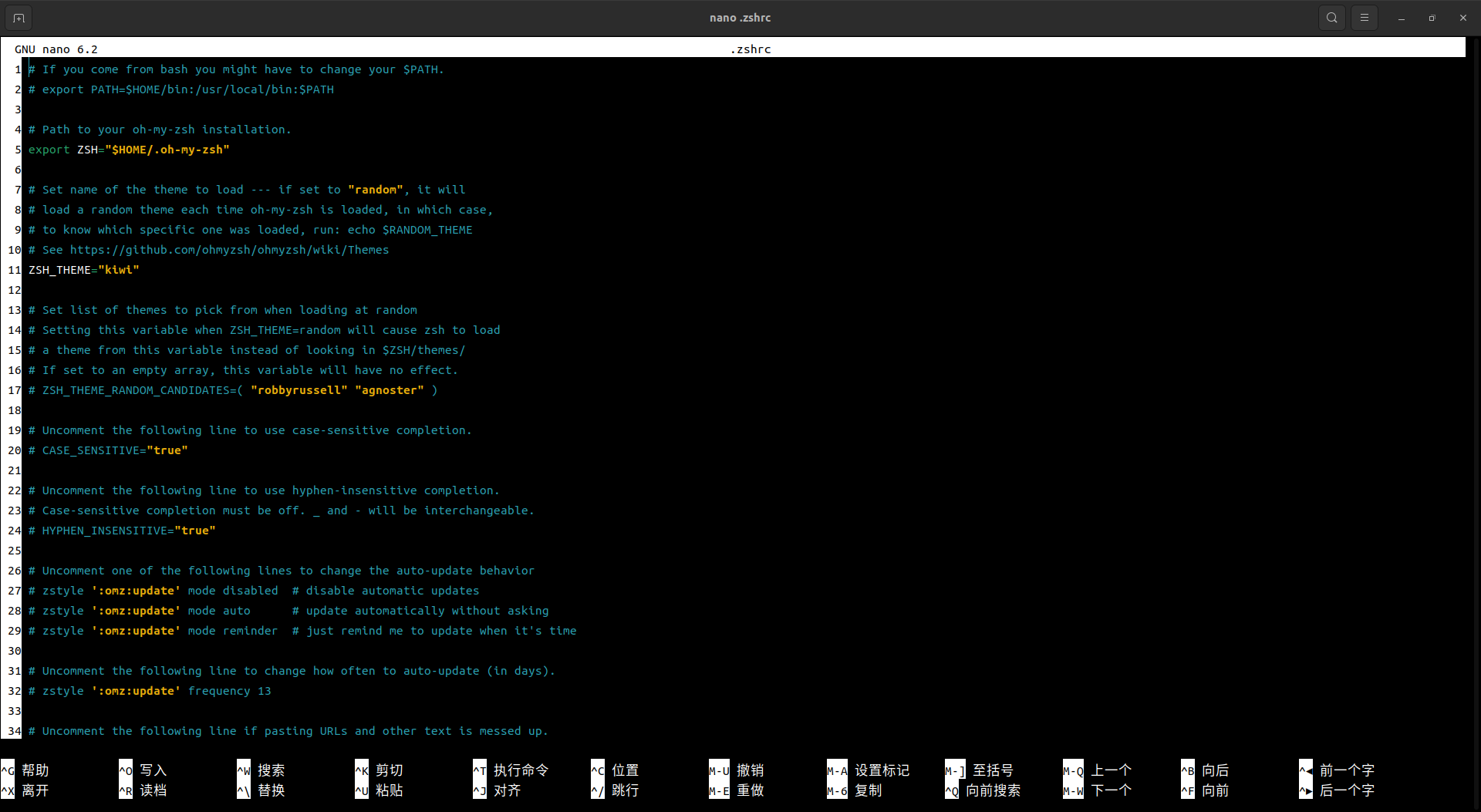The image size is (1481, 812).
Task: Click the M-U 撤销 undo shortcut
Action: (737, 770)
